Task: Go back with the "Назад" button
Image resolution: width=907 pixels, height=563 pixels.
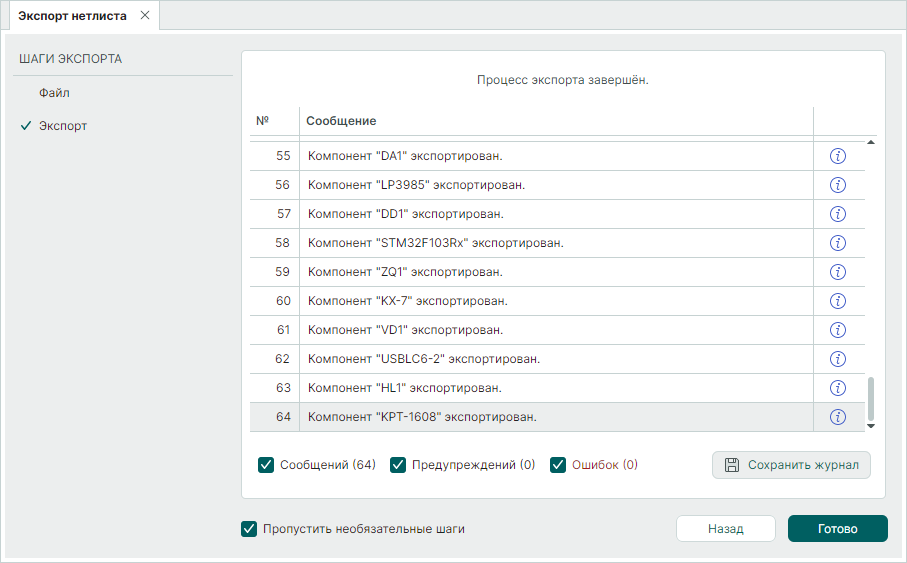Action: (725, 529)
